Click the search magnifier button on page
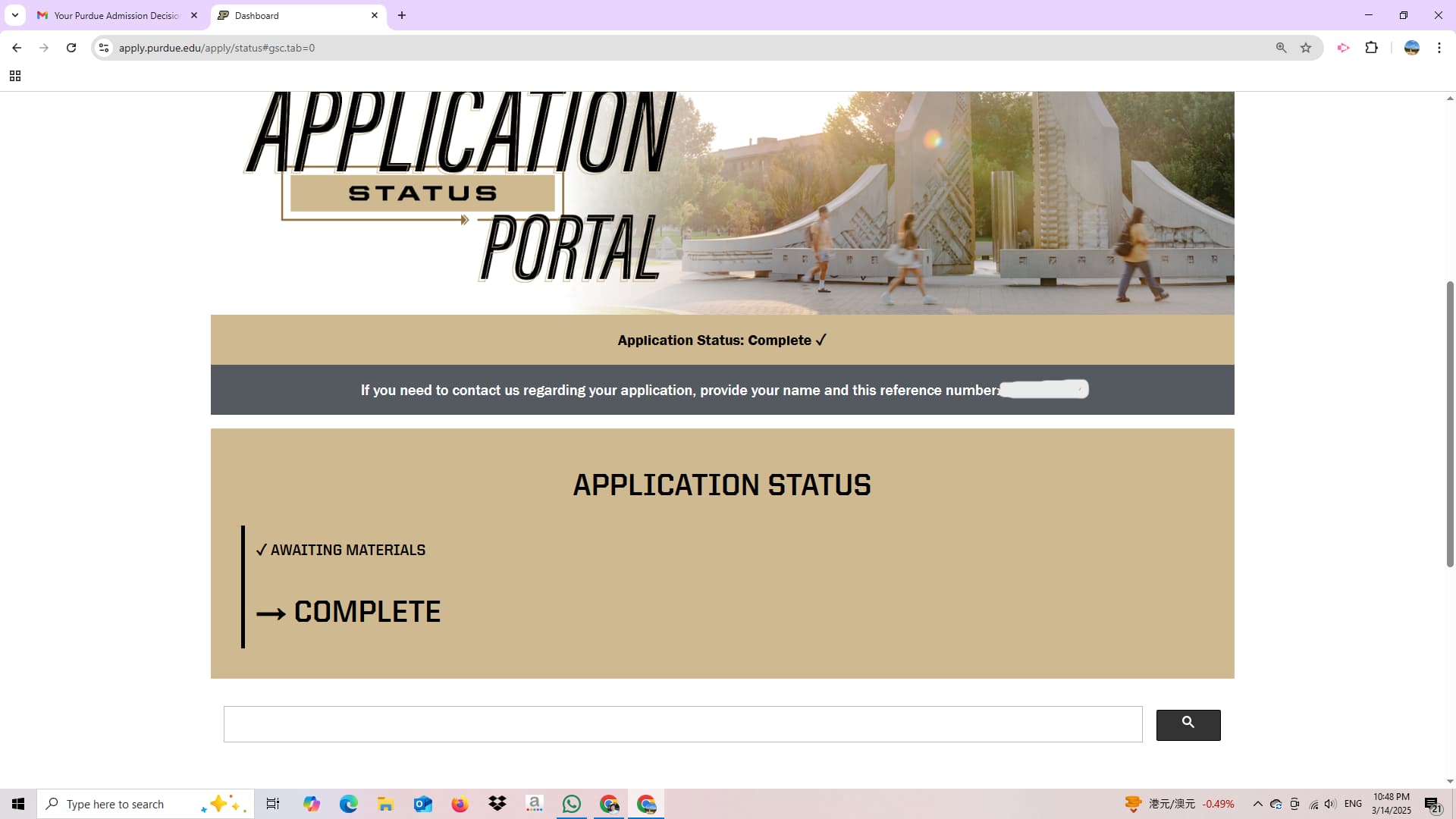Viewport: 1456px width, 819px height. pos(1188,724)
